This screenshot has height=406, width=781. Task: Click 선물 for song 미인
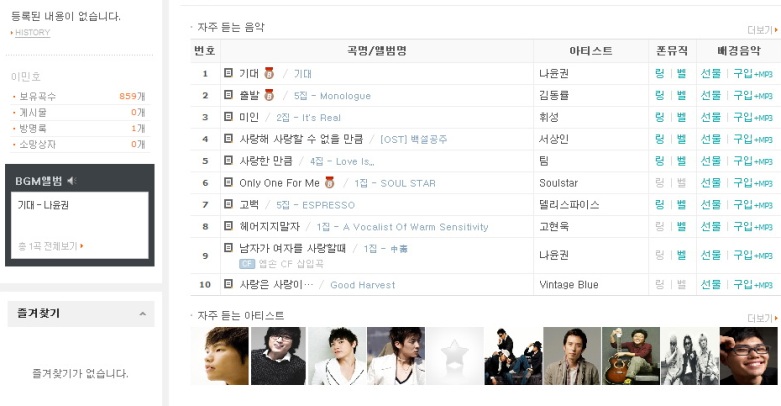(x=711, y=117)
